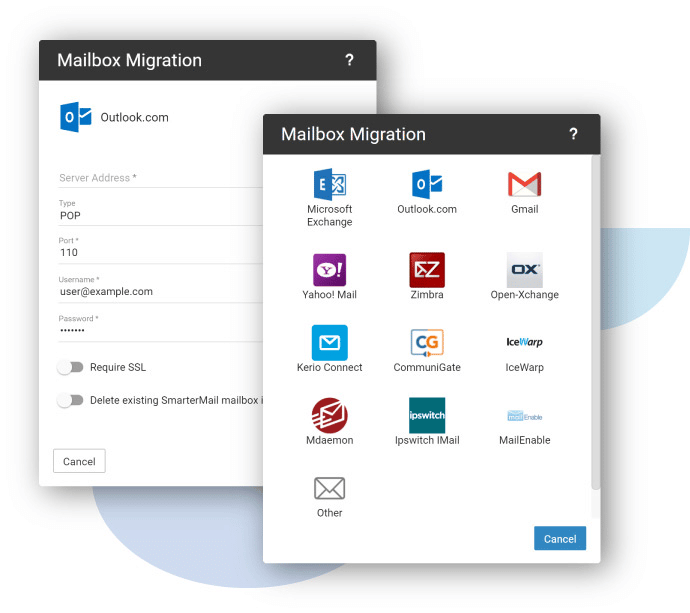Choose the MailEnable icon
The height and width of the screenshot is (613, 690).
tap(524, 415)
